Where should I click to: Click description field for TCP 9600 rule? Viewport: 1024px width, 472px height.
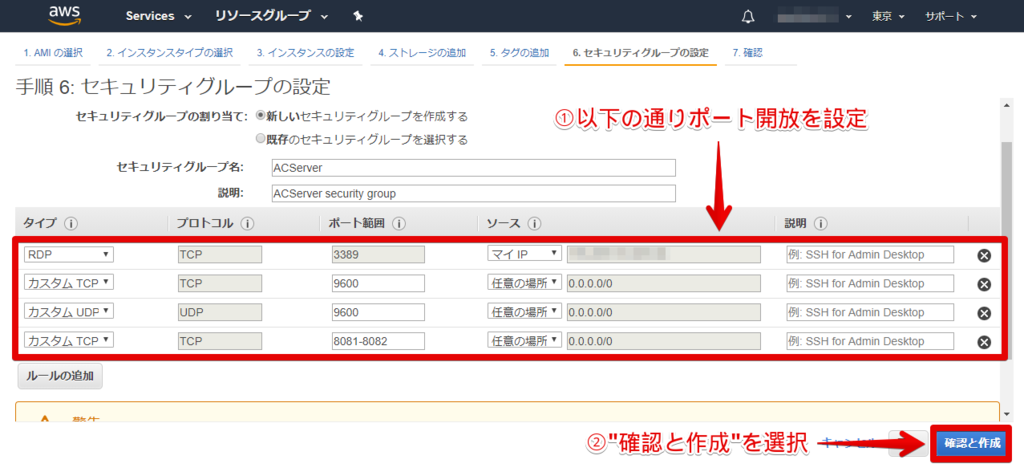pos(870,283)
